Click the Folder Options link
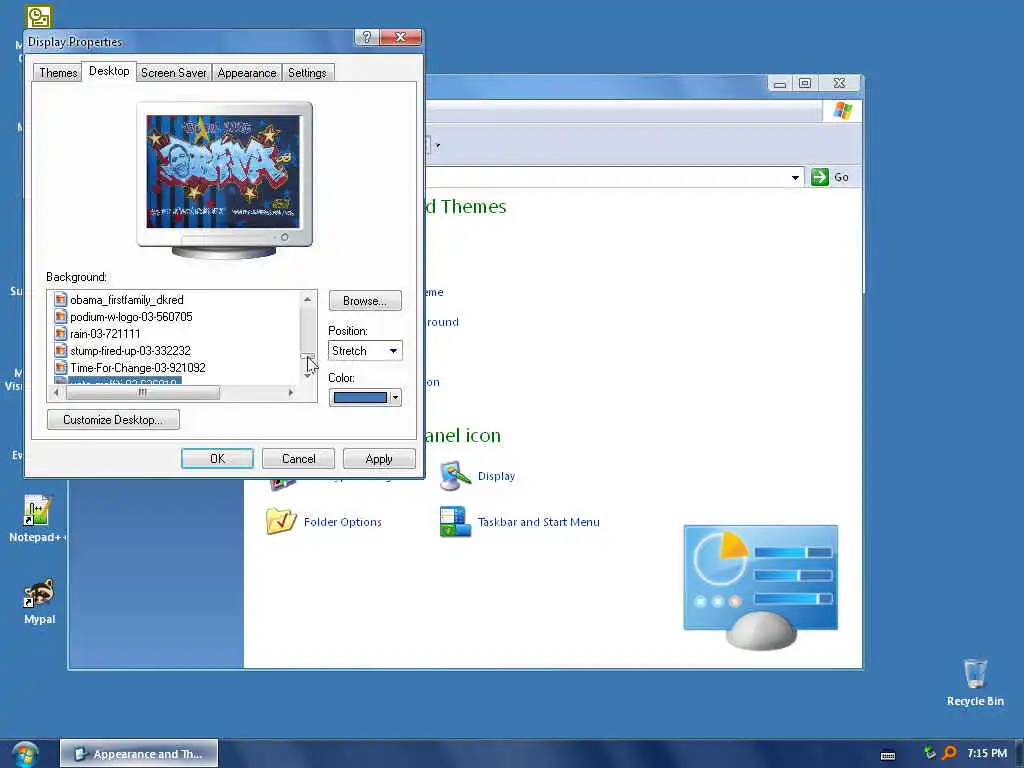Viewport: 1024px width, 768px height. (342, 522)
